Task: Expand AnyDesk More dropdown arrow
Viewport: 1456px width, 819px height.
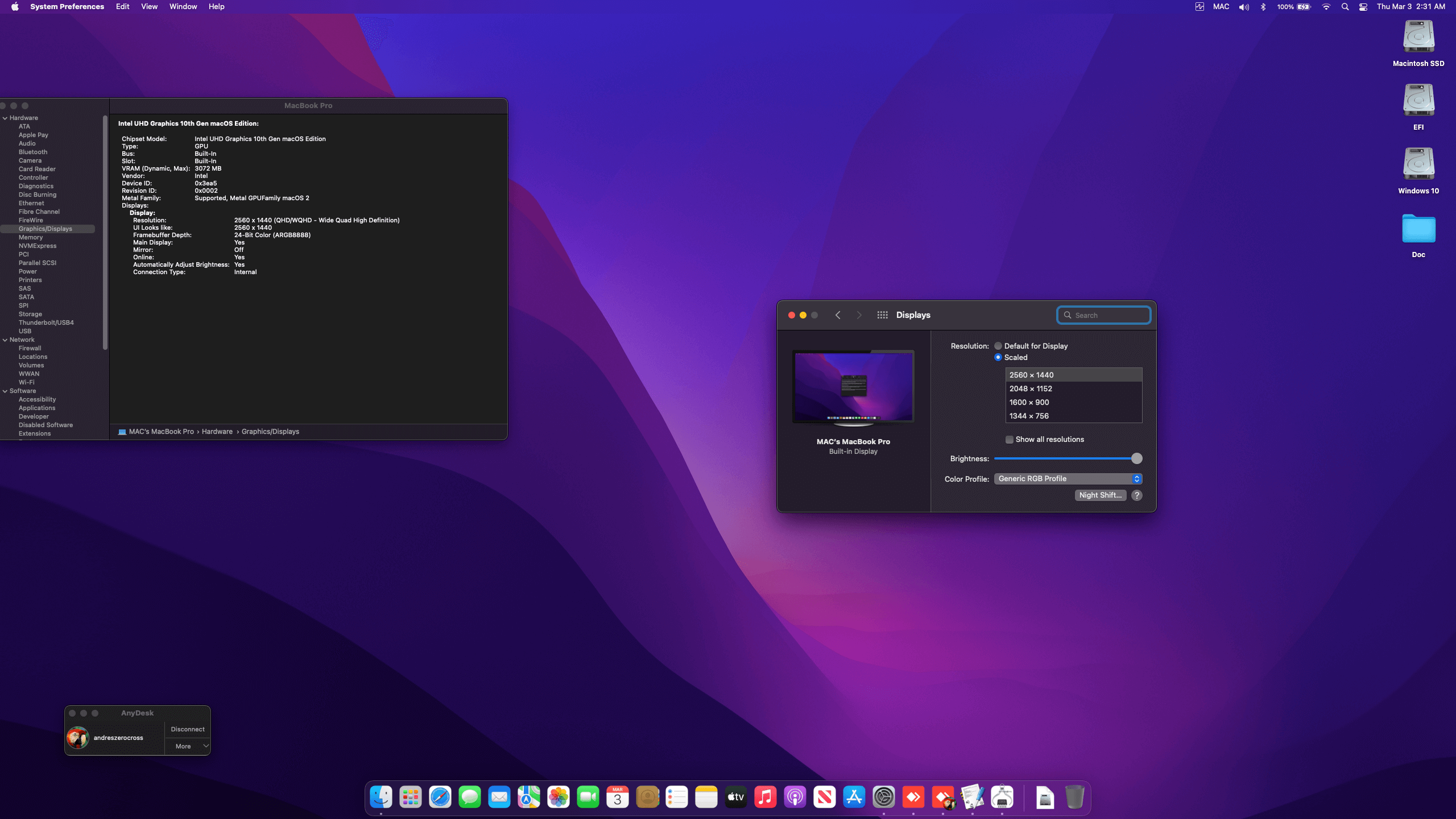Action: [x=206, y=746]
